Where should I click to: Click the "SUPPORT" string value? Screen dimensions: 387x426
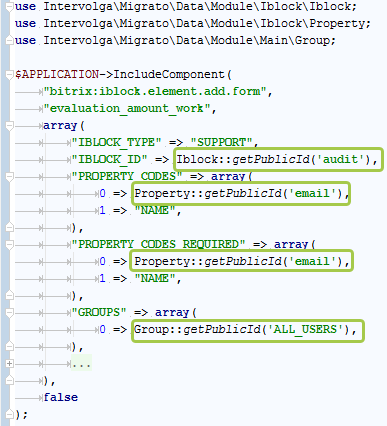pos(222,142)
